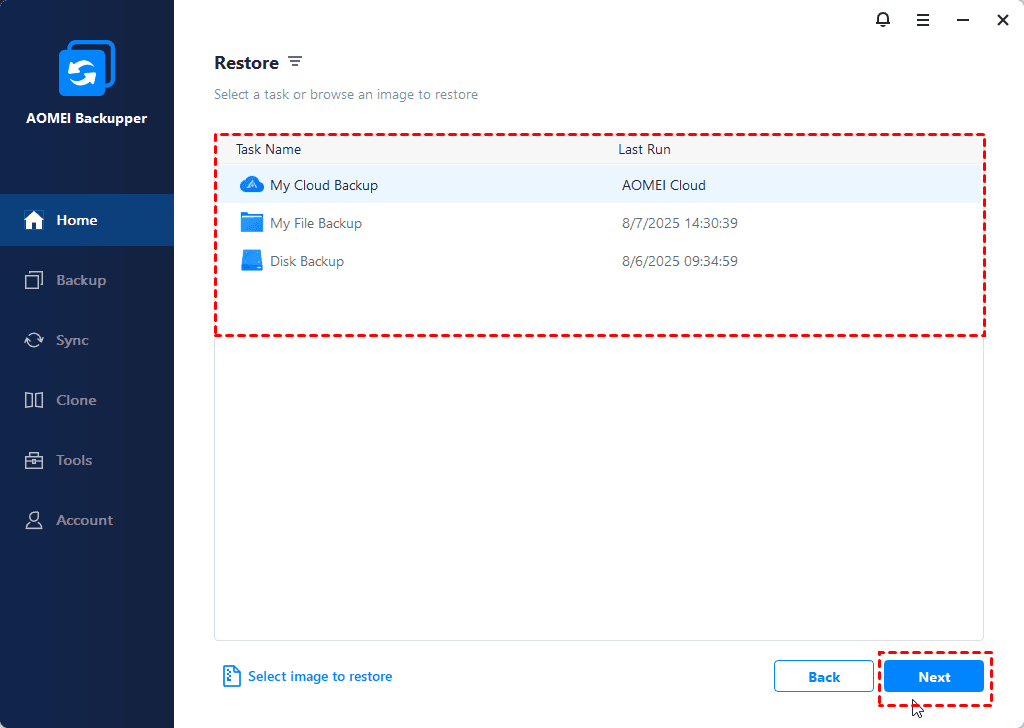1024x728 pixels.
Task: Open the Sync section label
Action: click(72, 340)
